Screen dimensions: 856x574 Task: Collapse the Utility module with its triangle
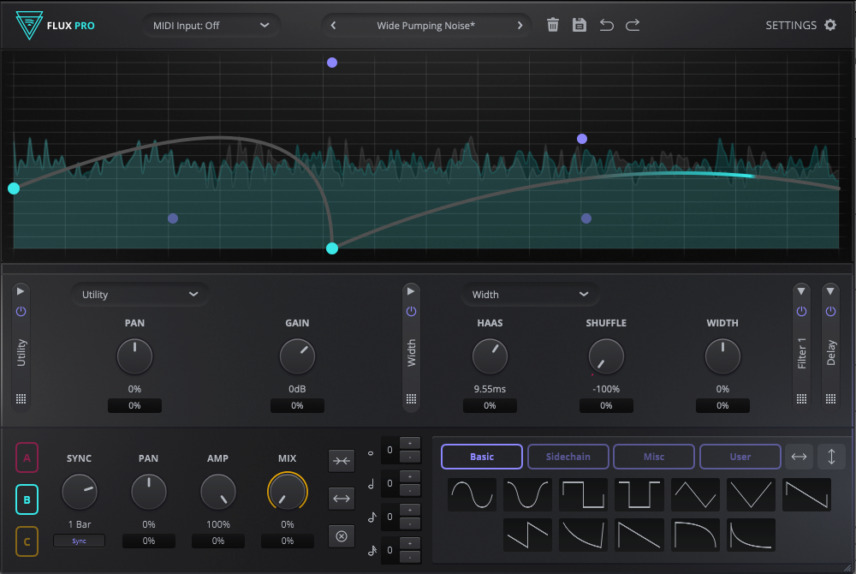pyautogui.click(x=21, y=291)
